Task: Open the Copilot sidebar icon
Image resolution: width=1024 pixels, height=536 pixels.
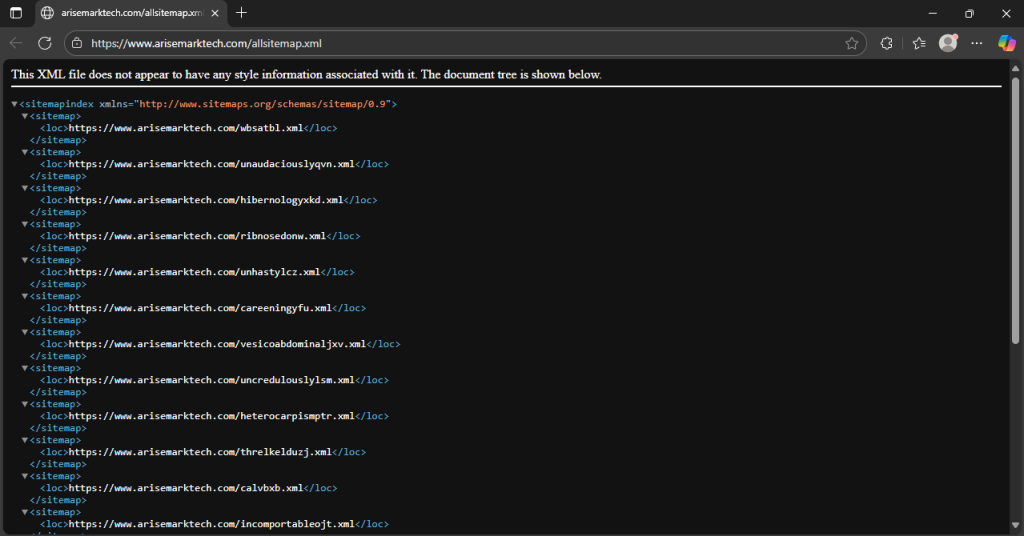Action: [1006, 43]
